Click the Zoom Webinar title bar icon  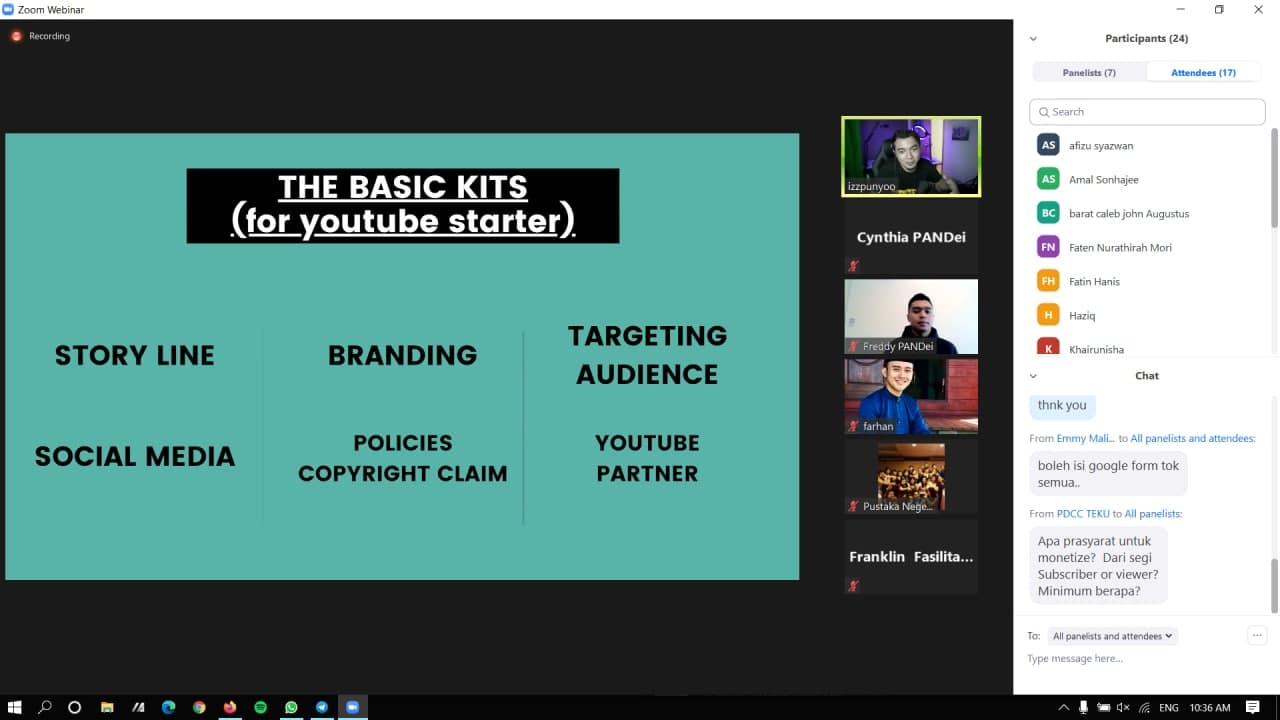pyautogui.click(x=8, y=9)
